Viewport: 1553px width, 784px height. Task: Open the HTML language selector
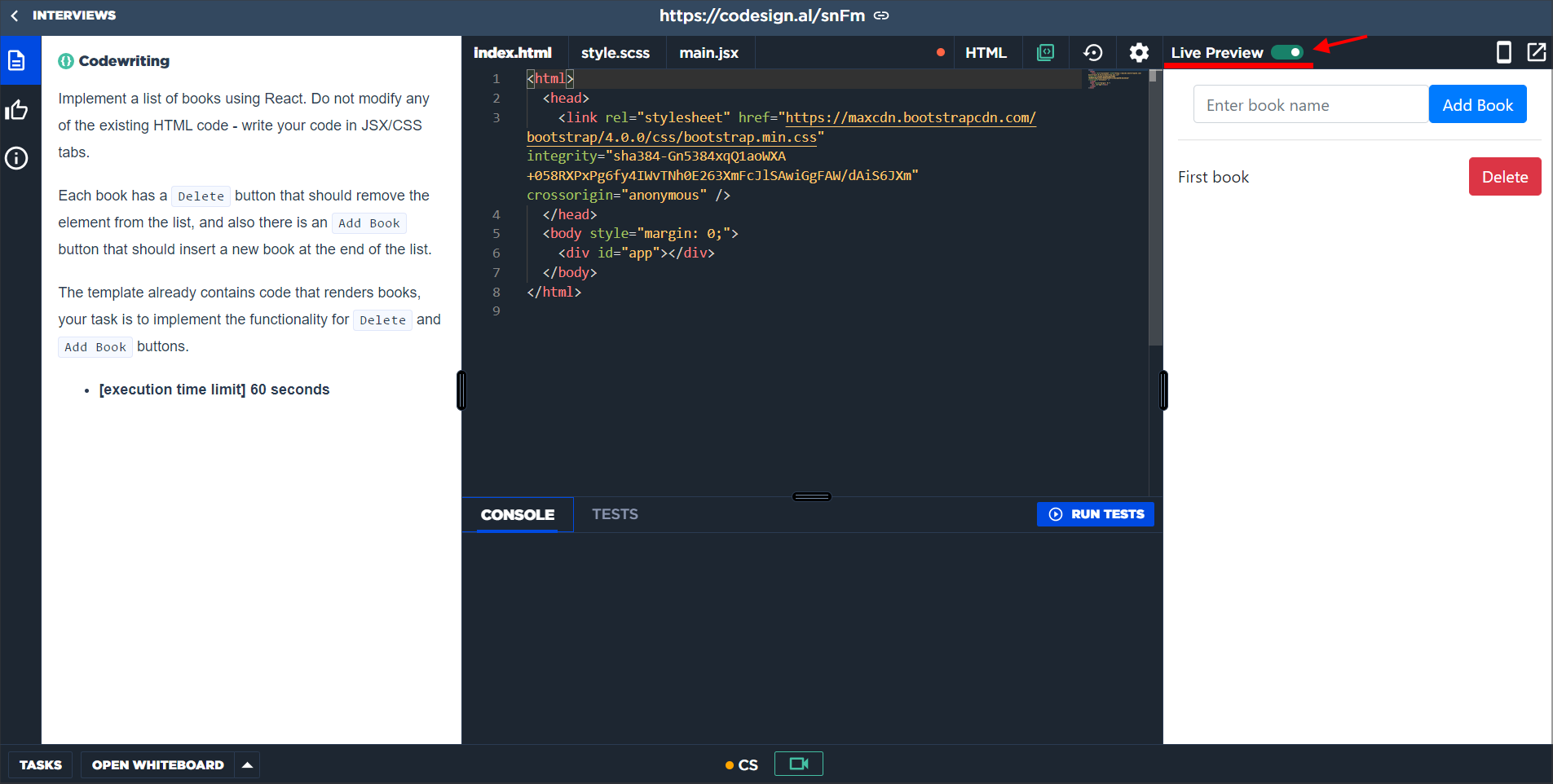[986, 52]
